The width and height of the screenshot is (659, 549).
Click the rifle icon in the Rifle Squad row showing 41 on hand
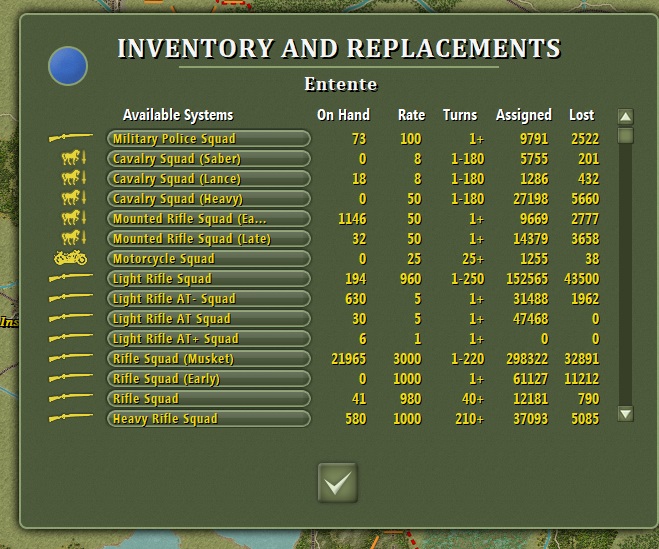(x=71, y=398)
